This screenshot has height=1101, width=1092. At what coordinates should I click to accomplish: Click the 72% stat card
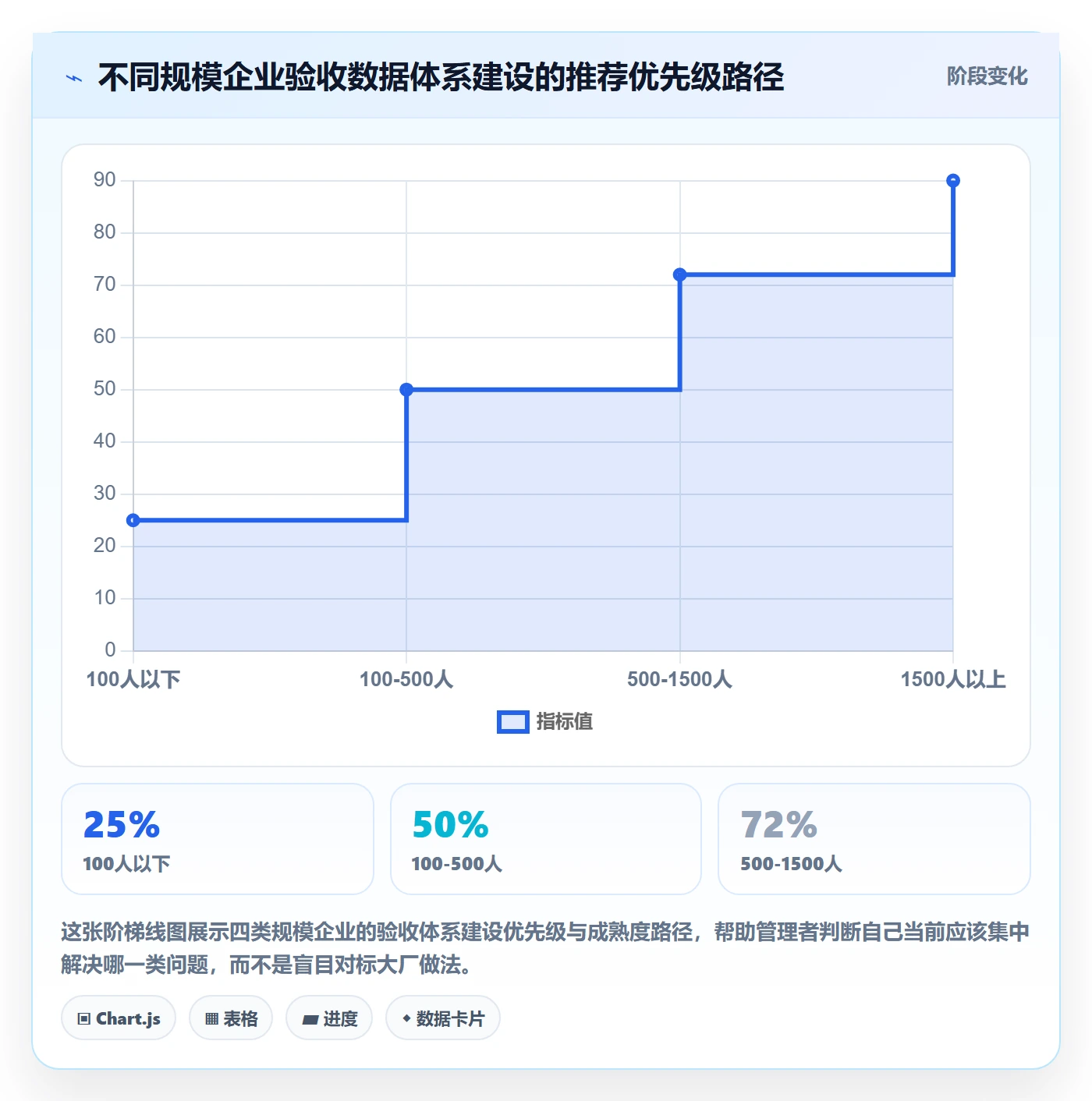(x=874, y=839)
